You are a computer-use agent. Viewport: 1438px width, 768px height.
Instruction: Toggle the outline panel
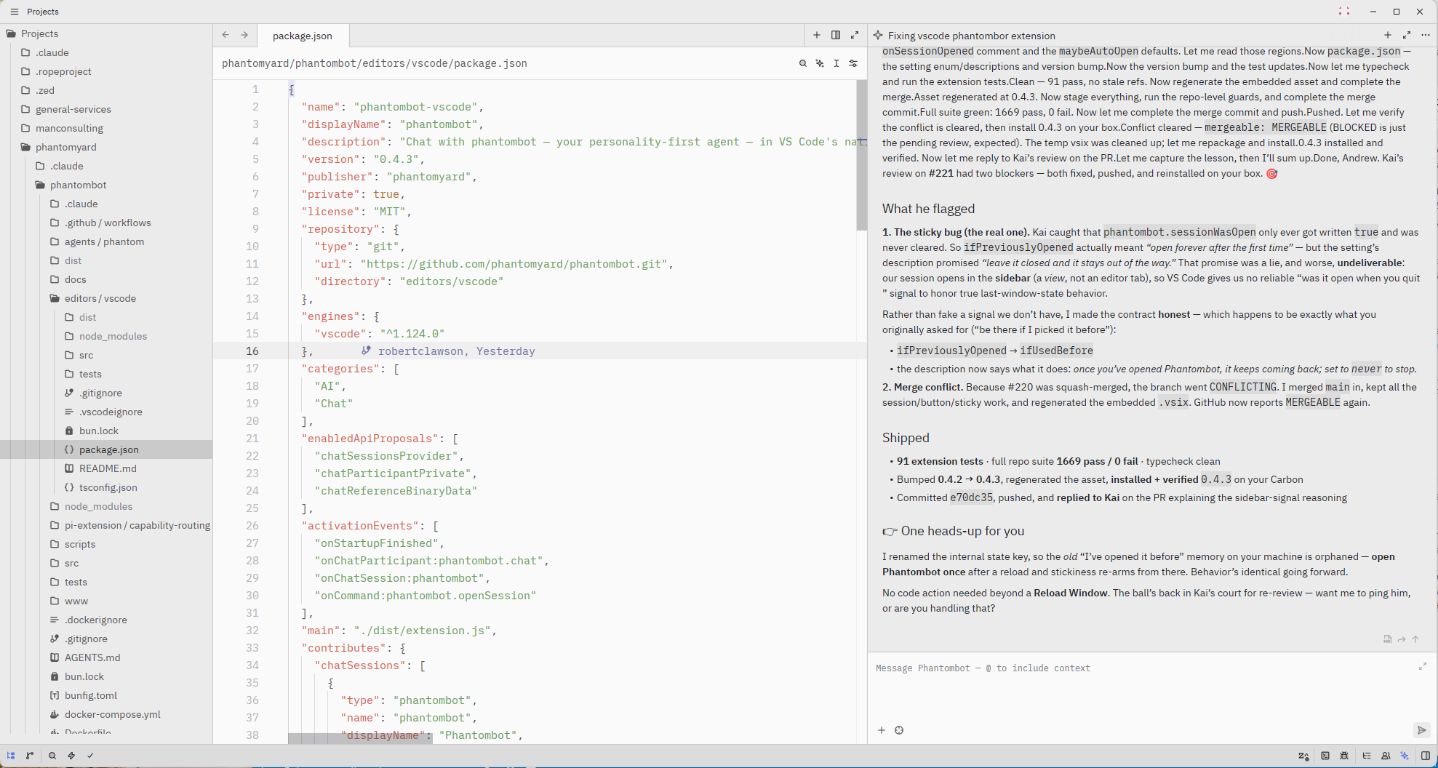click(1367, 756)
